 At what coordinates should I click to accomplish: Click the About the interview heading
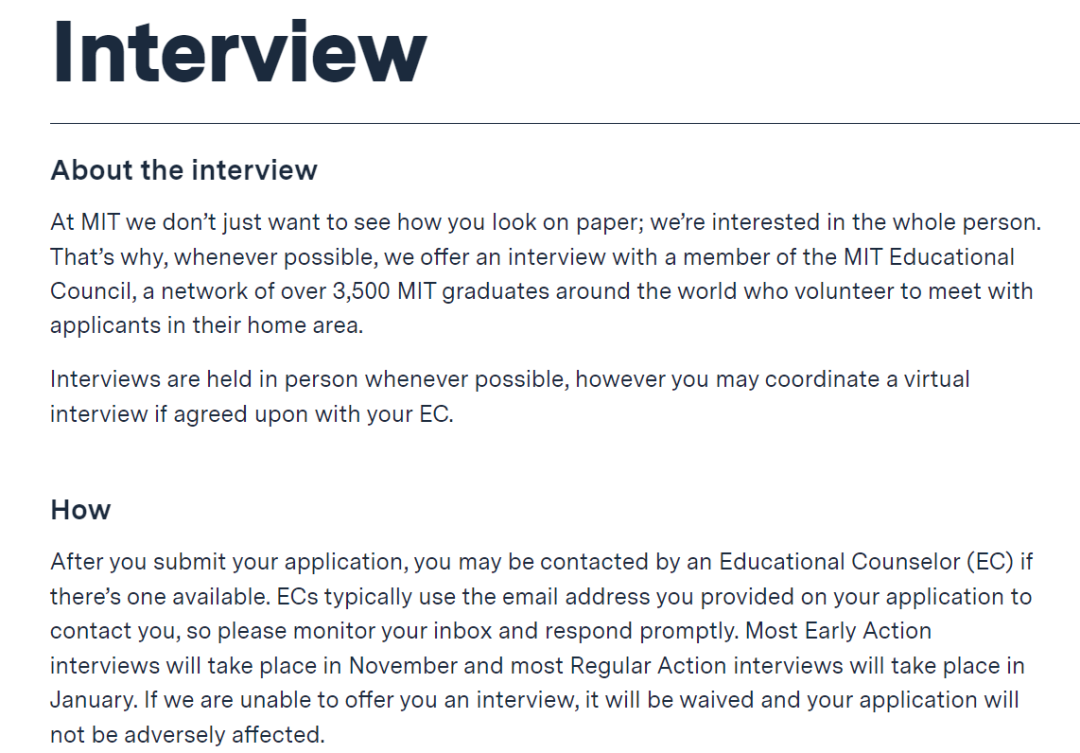click(184, 170)
